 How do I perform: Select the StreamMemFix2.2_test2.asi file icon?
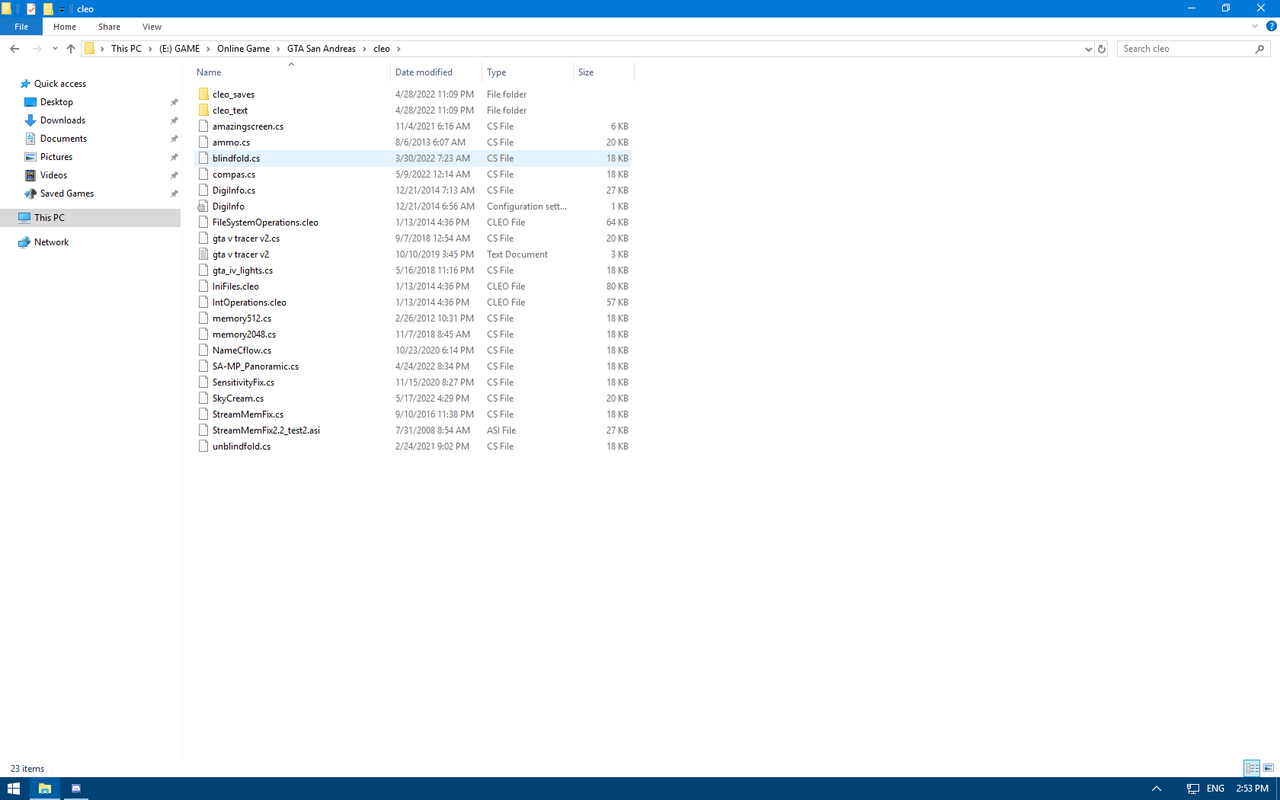(204, 430)
